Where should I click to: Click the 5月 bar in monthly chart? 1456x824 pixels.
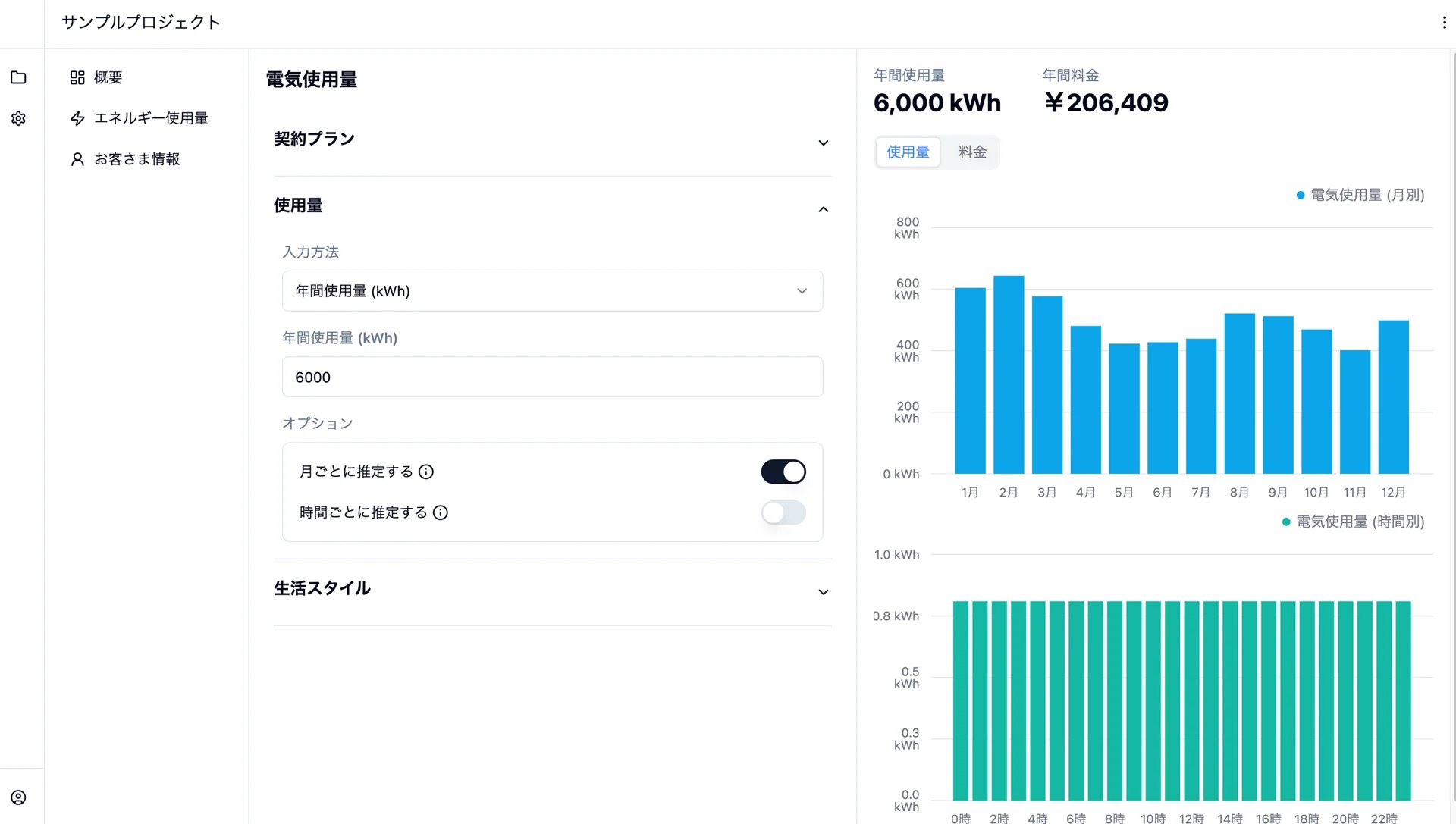[1125, 409]
